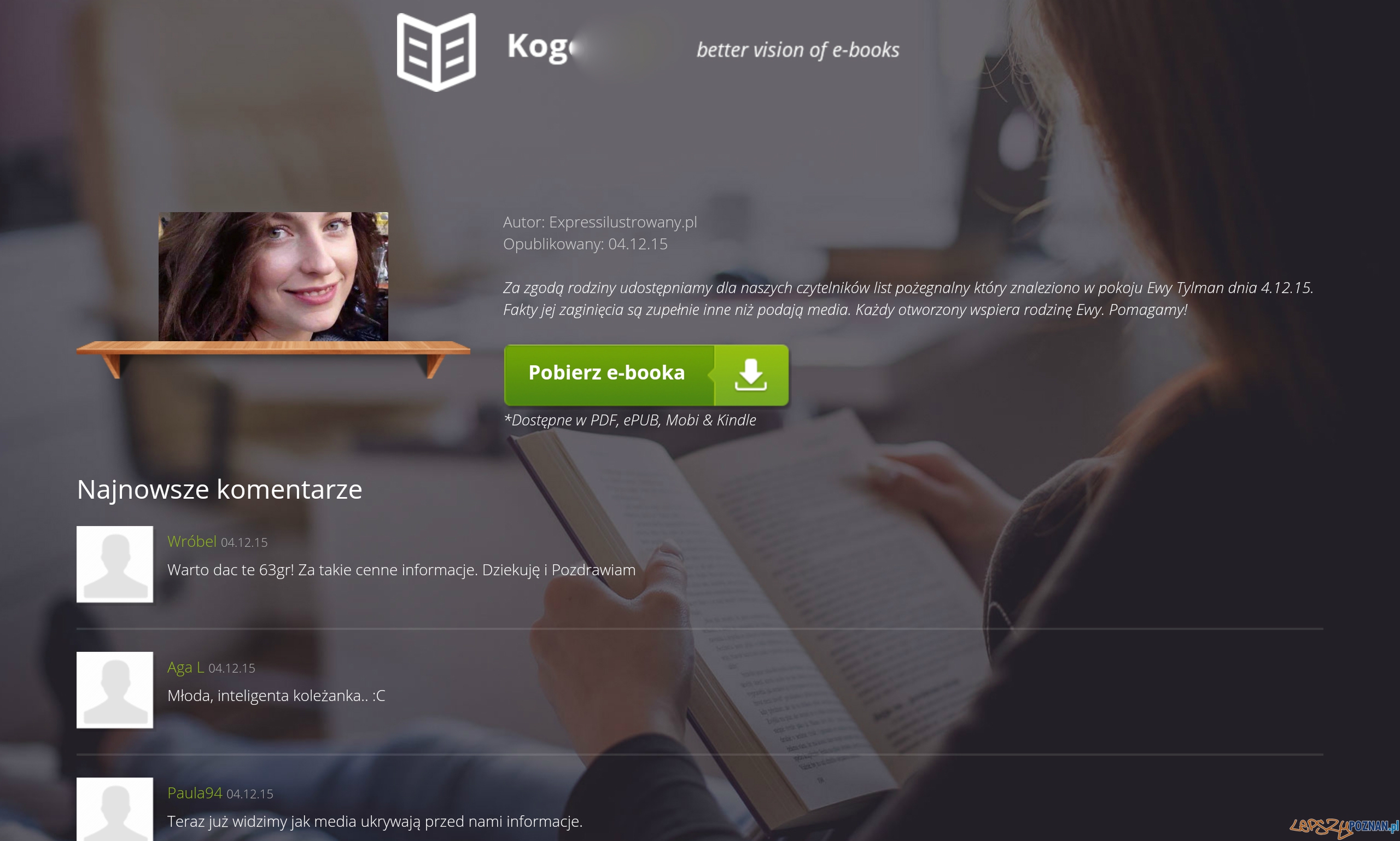
Task: Click the Pobierz e-booka button
Action: click(x=646, y=375)
